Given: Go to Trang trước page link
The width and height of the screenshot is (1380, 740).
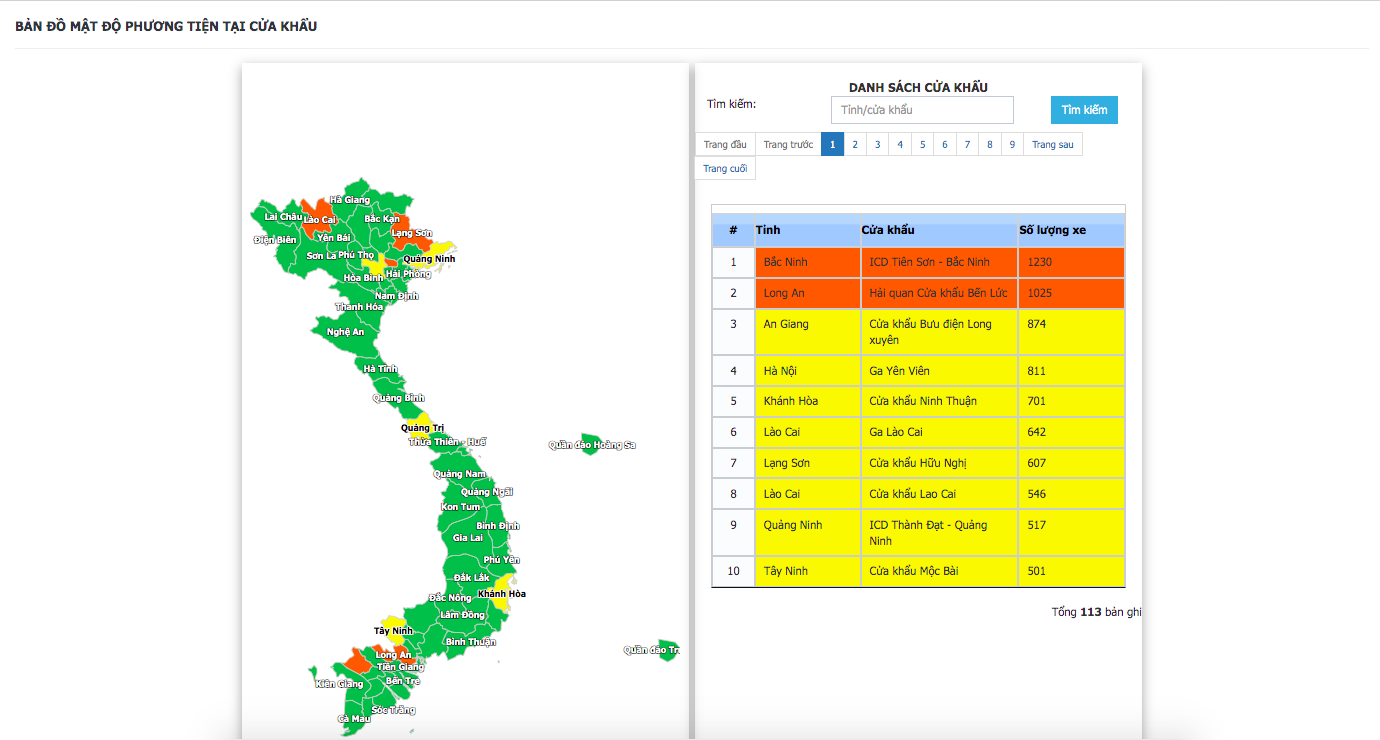Looking at the screenshot, I should click(x=788, y=145).
